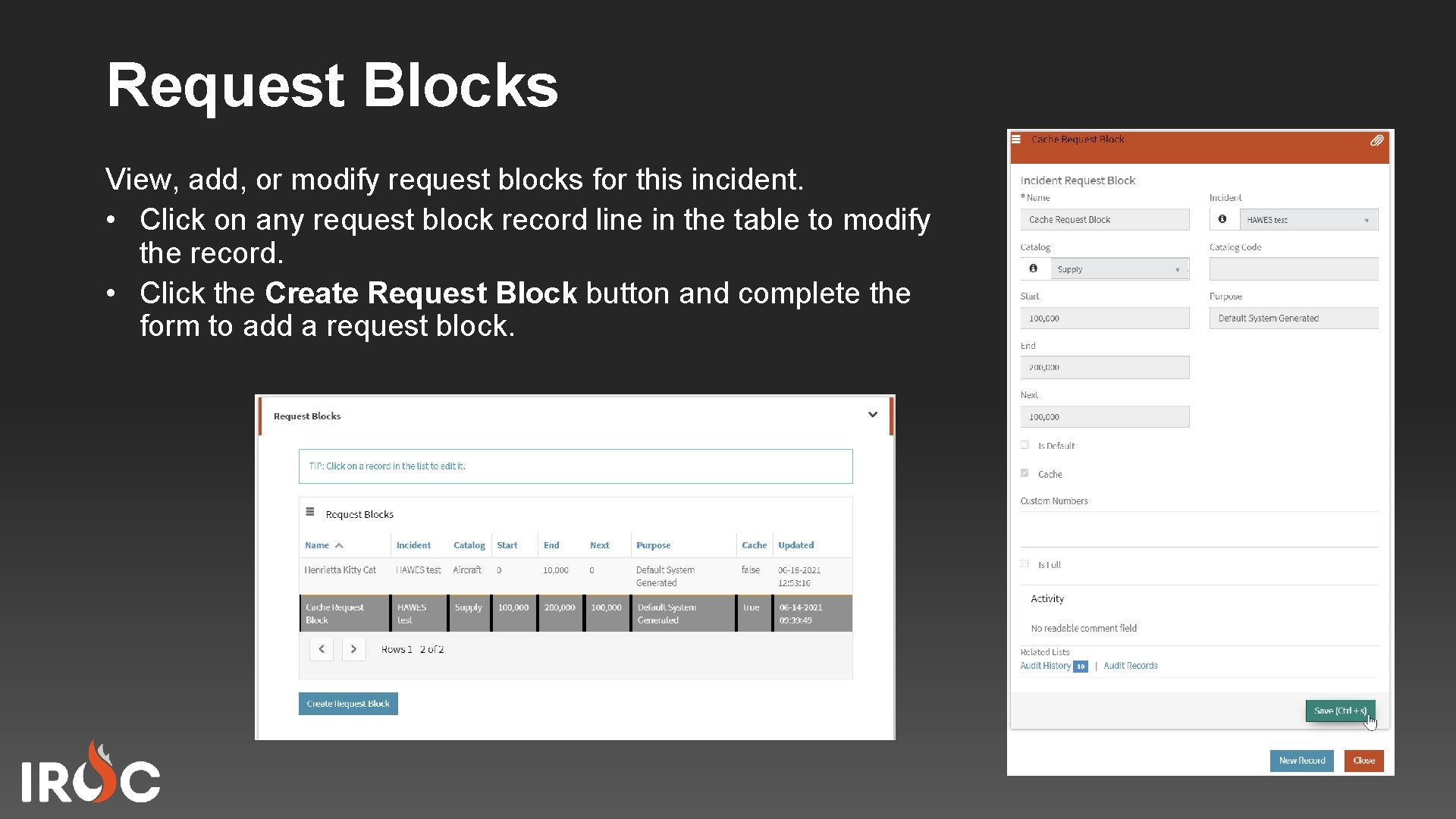This screenshot has width=1456, height=819.
Task: Click the Catalog Code input field
Action: 1293,268
